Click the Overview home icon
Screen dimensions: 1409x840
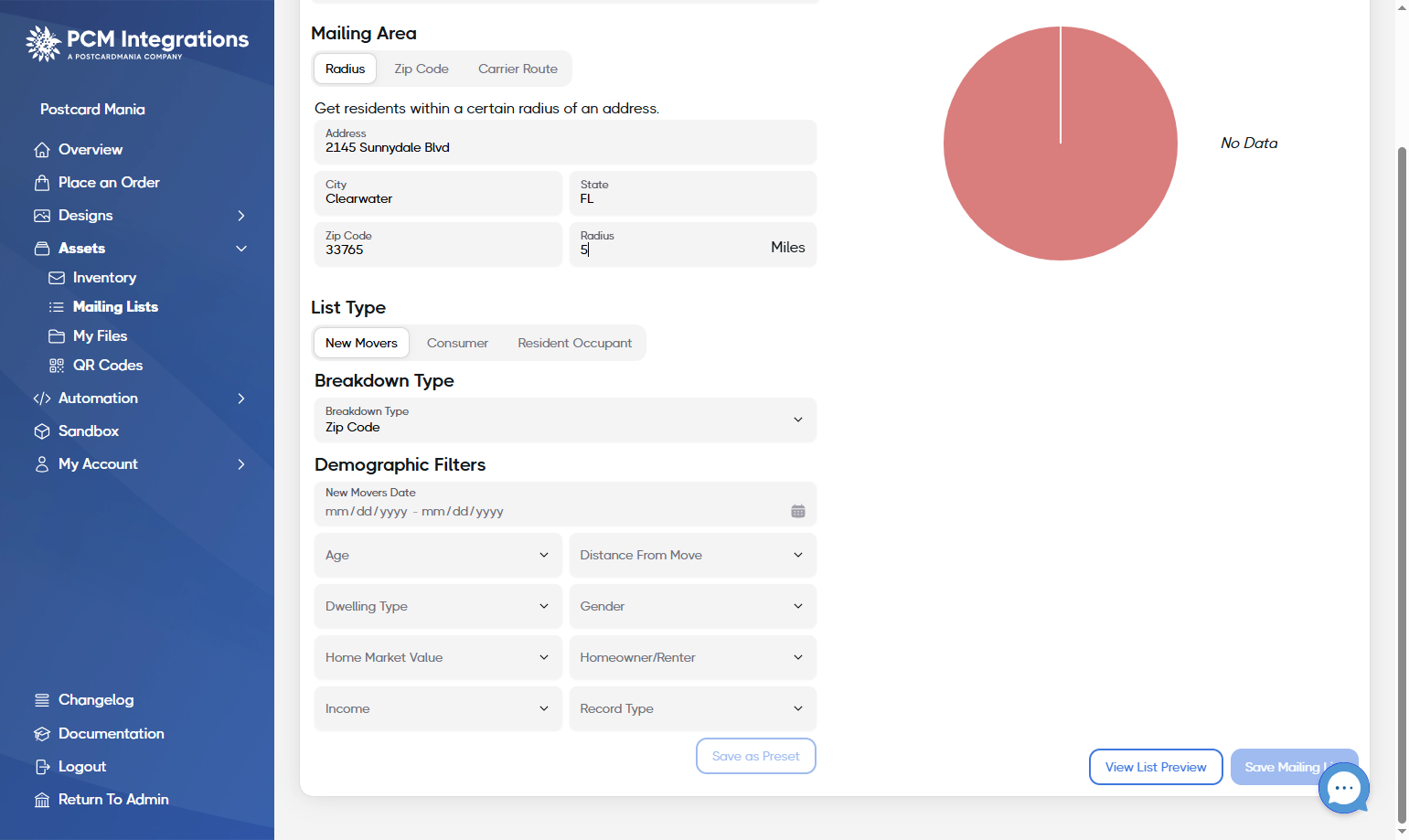tap(42, 150)
